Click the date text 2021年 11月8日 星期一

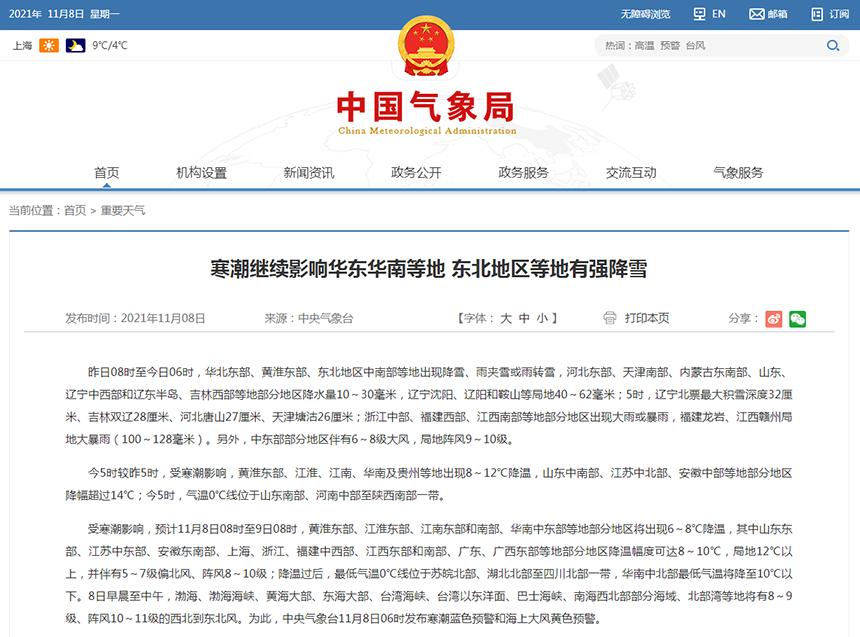click(x=64, y=14)
